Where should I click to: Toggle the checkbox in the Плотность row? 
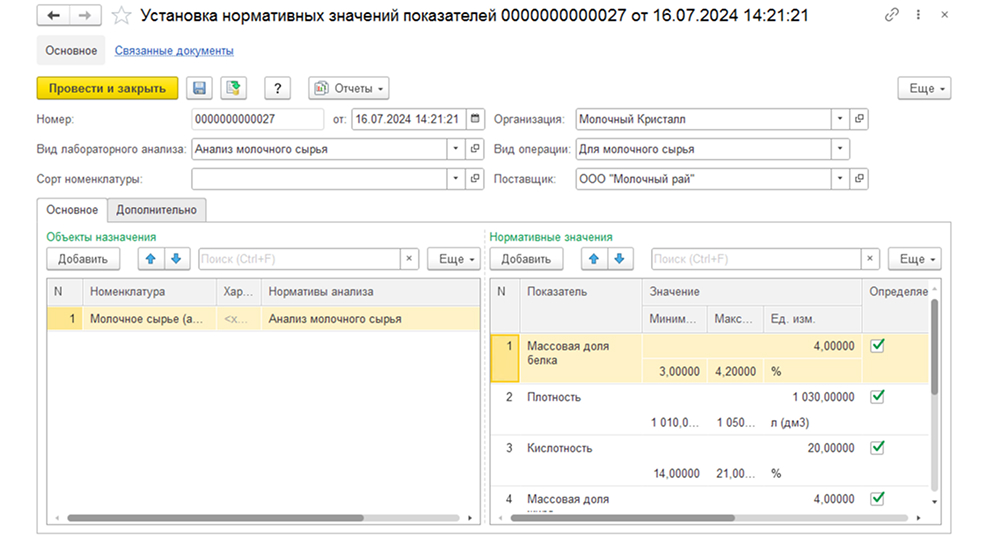pos(877,397)
